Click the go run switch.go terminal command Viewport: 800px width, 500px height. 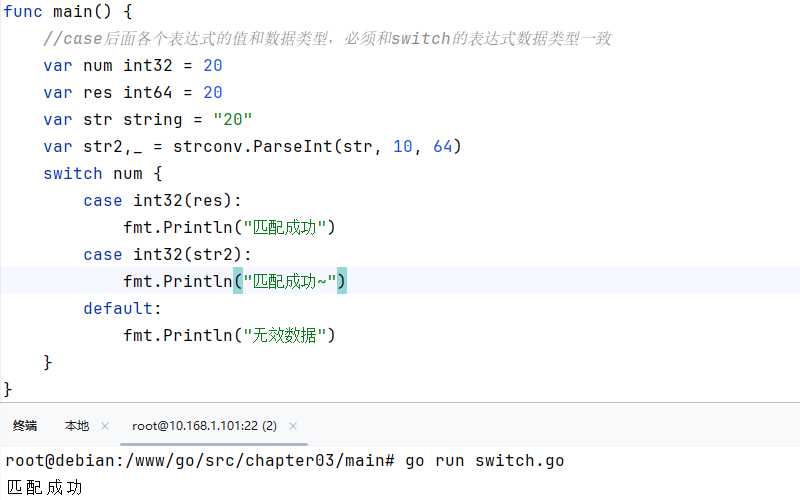(x=485, y=461)
